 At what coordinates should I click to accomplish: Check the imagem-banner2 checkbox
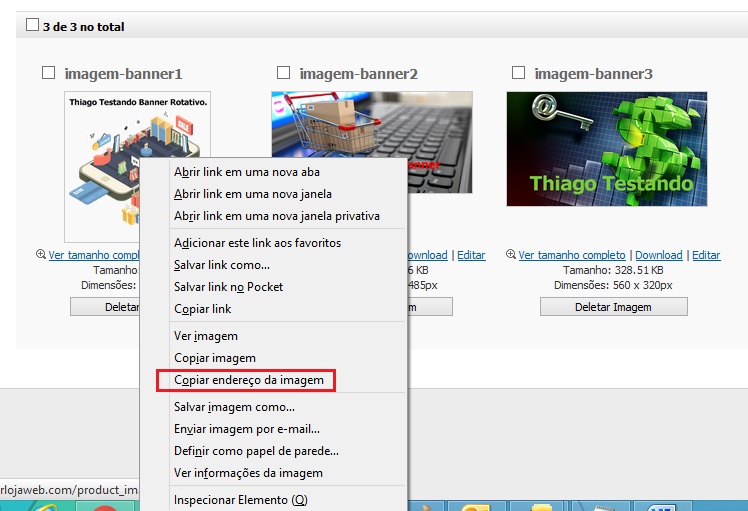(x=283, y=73)
